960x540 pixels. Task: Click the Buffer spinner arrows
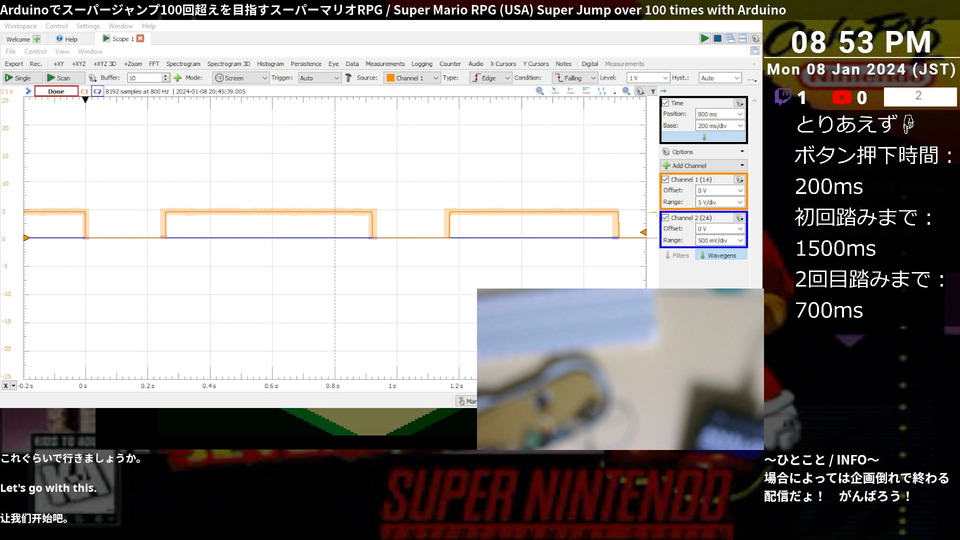[x=165, y=78]
